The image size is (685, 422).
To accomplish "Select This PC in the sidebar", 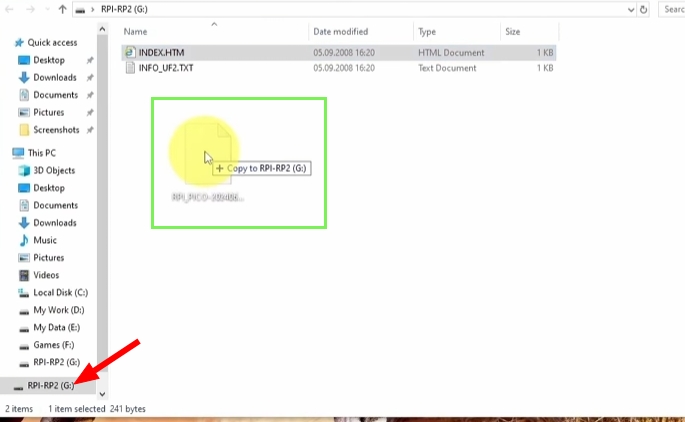I will (41, 153).
